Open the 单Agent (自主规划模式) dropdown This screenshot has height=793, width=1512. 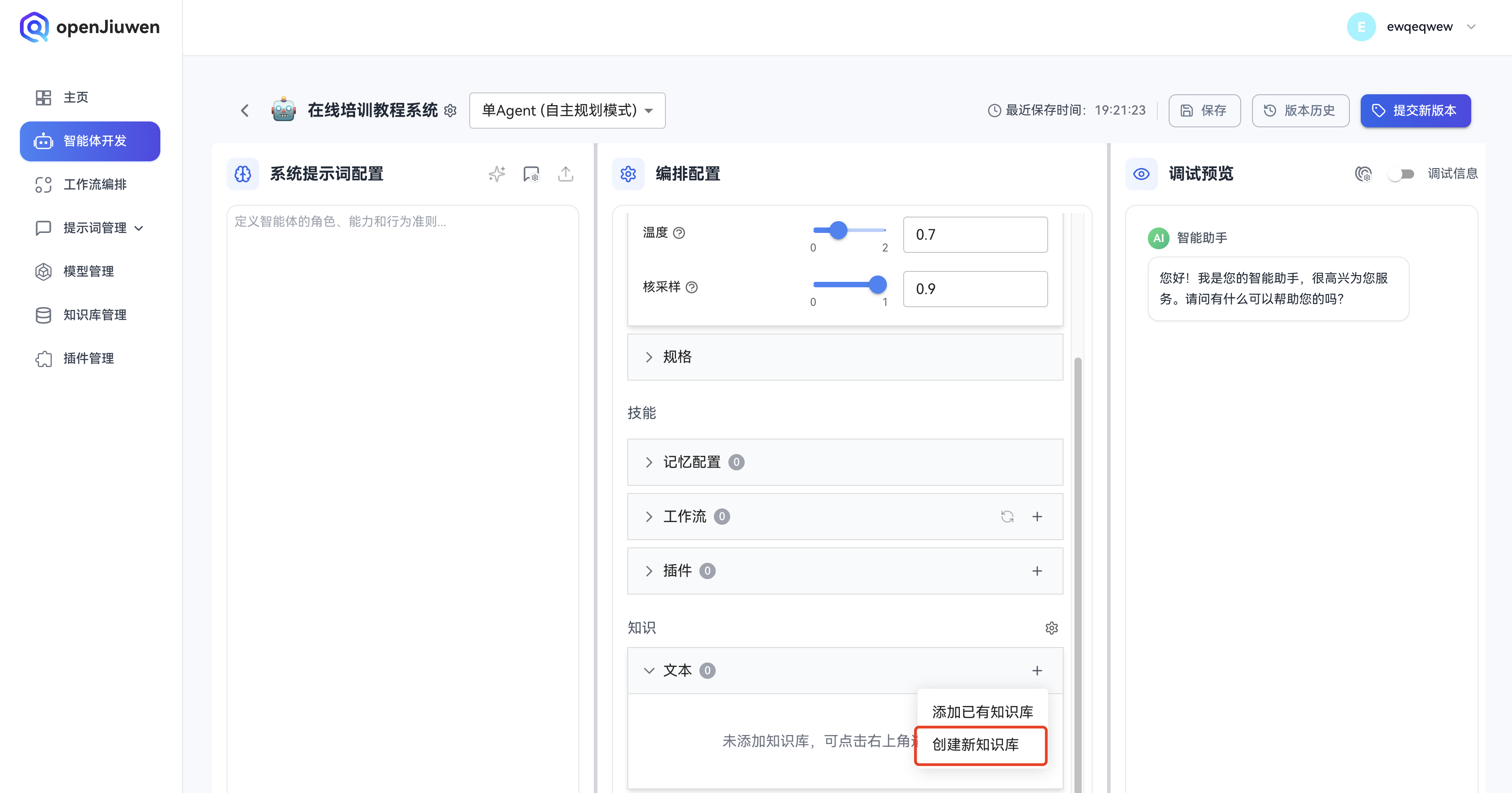pyautogui.click(x=566, y=111)
